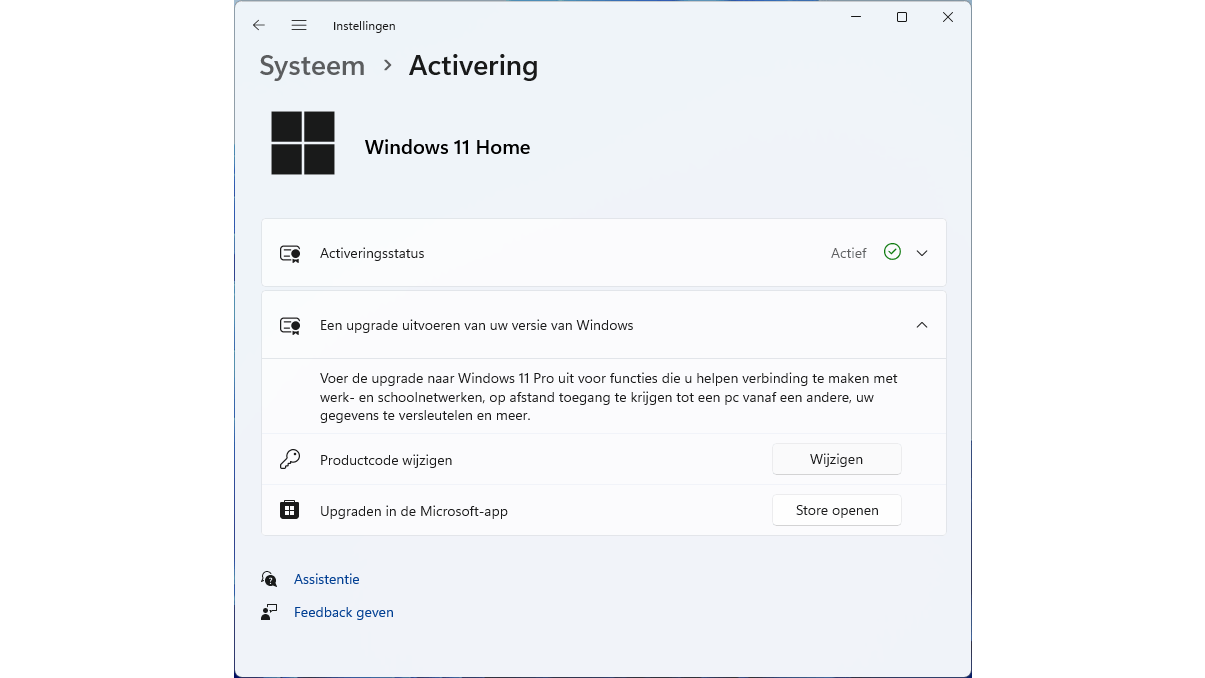Click the Windows logo icon
1205x678 pixels.
click(x=303, y=143)
